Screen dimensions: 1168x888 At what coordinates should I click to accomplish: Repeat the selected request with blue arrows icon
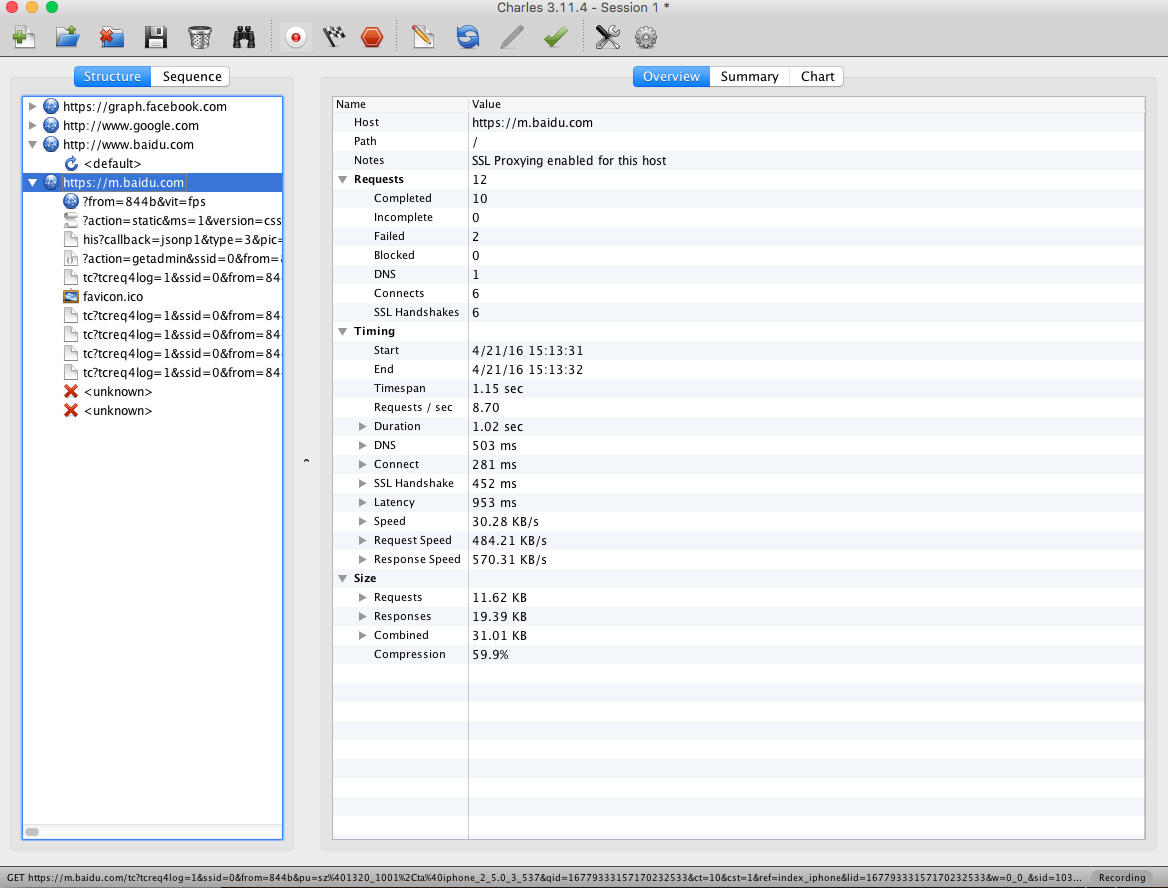468,37
